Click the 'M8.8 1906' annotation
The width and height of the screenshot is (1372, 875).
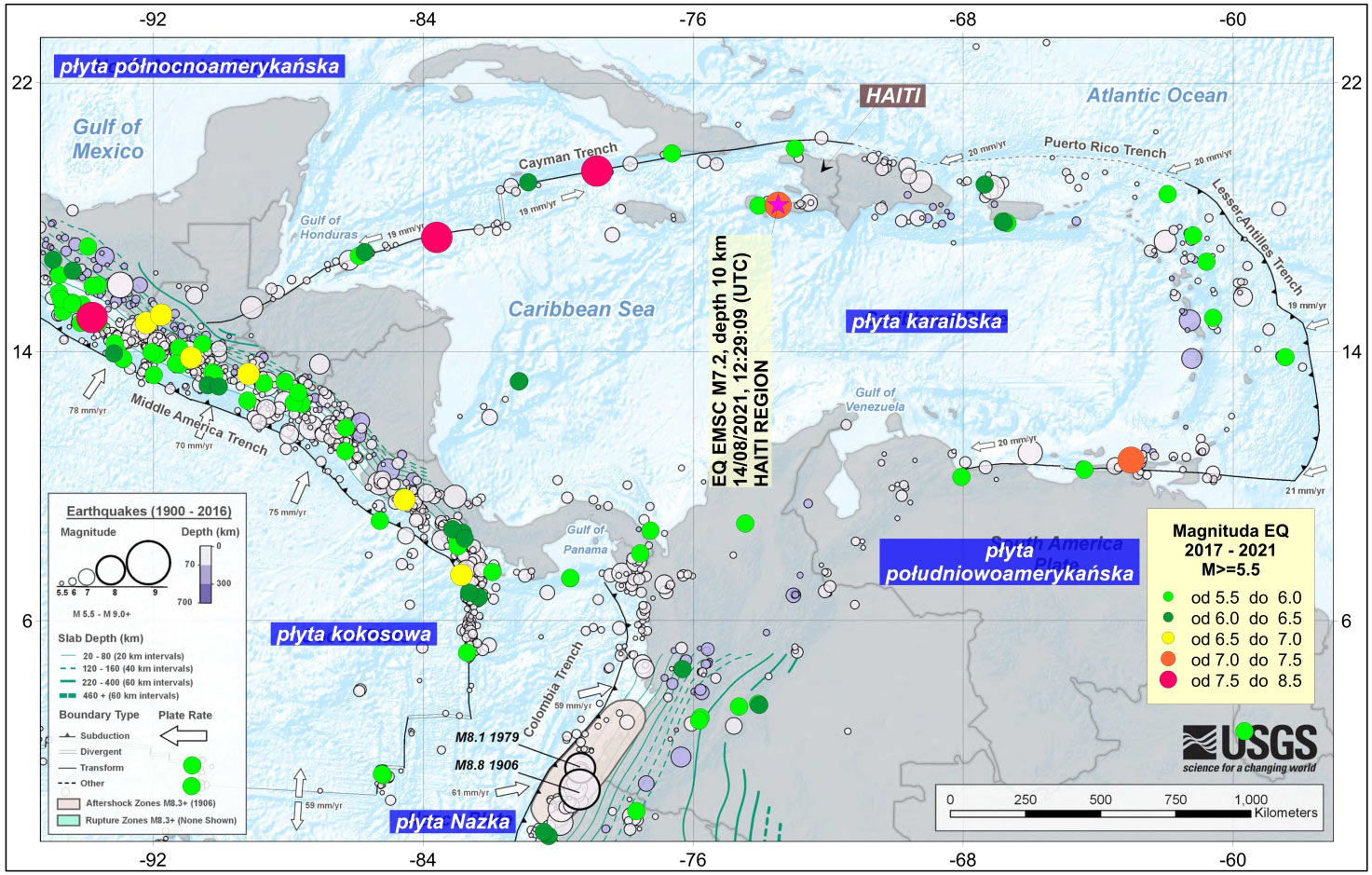click(x=486, y=765)
